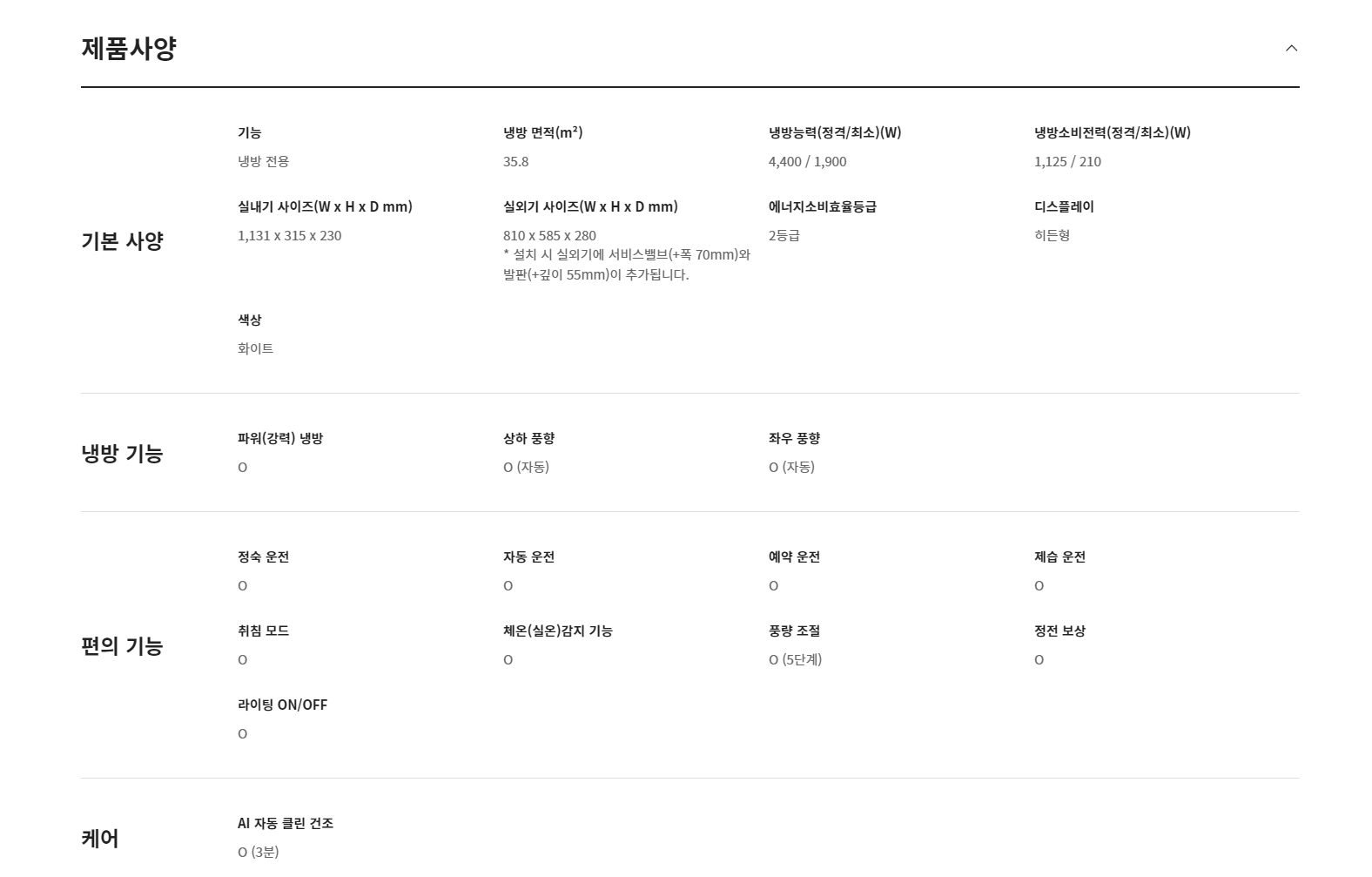1372x877 pixels.
Task: Click the 제품사양 heading
Action: pyautogui.click(x=129, y=48)
